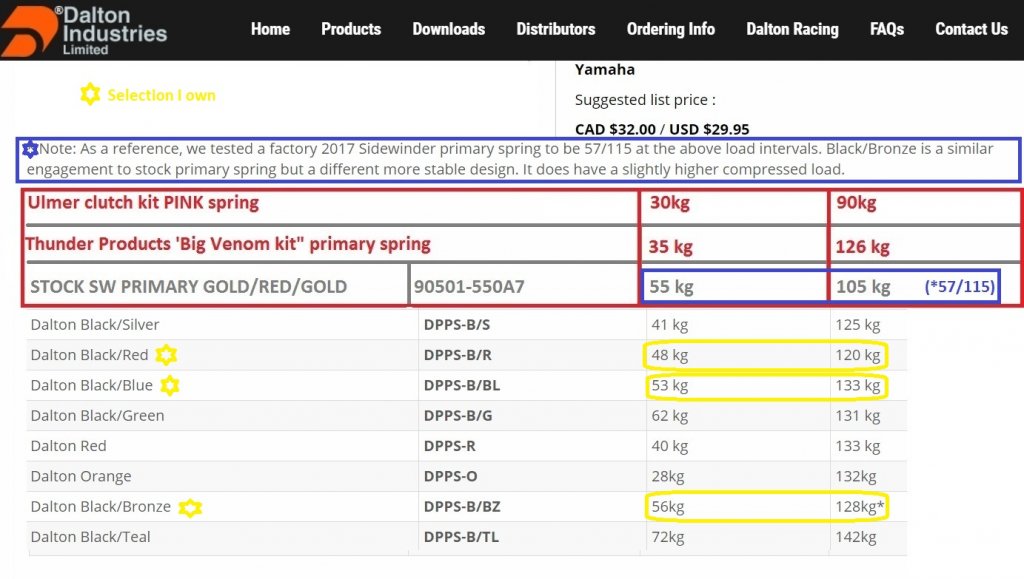1024x579 pixels.
Task: Click the 128kg* value for Black/Bronze
Action: [859, 507]
